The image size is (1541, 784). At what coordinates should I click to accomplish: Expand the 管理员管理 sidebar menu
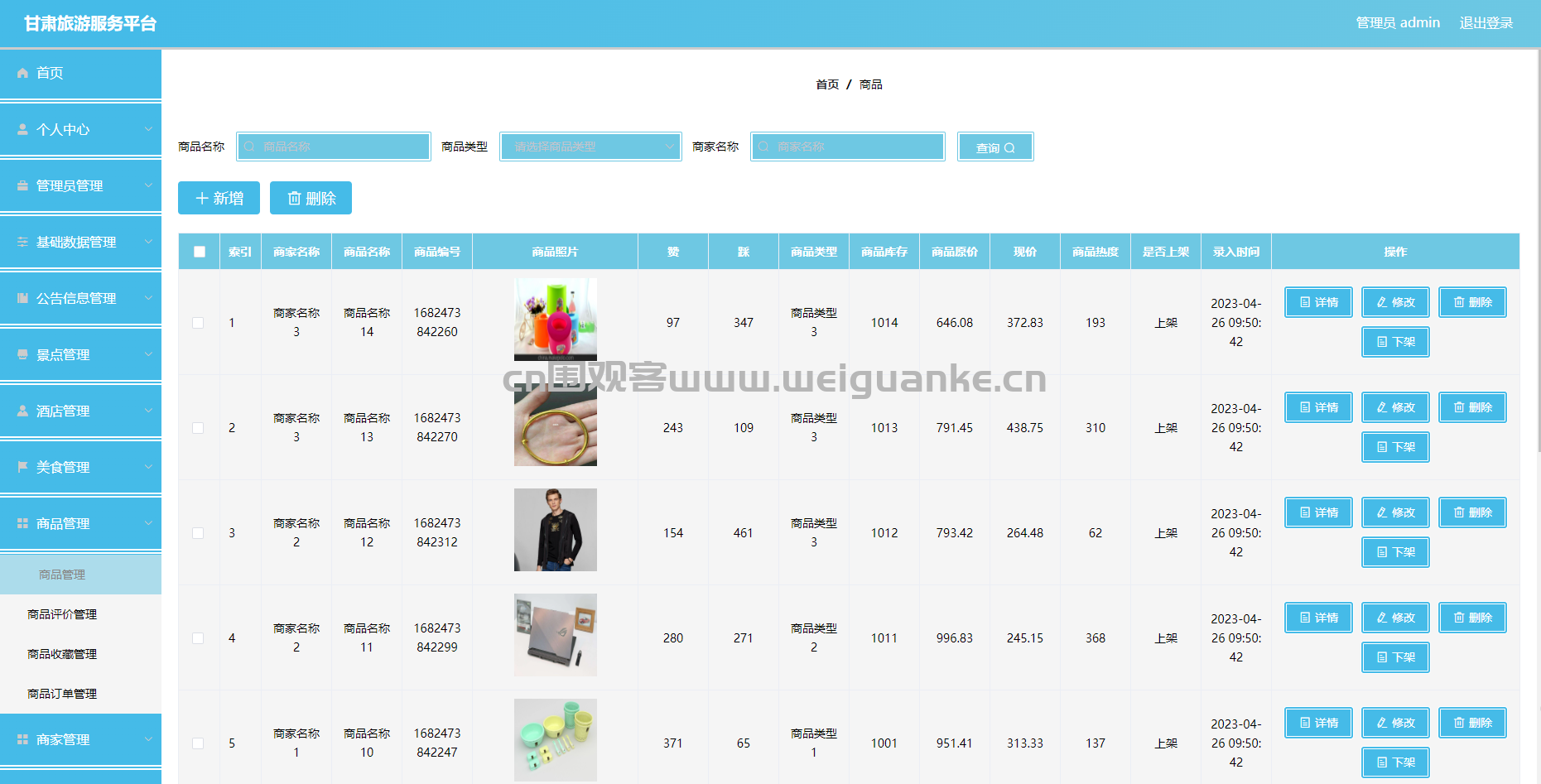[x=80, y=185]
